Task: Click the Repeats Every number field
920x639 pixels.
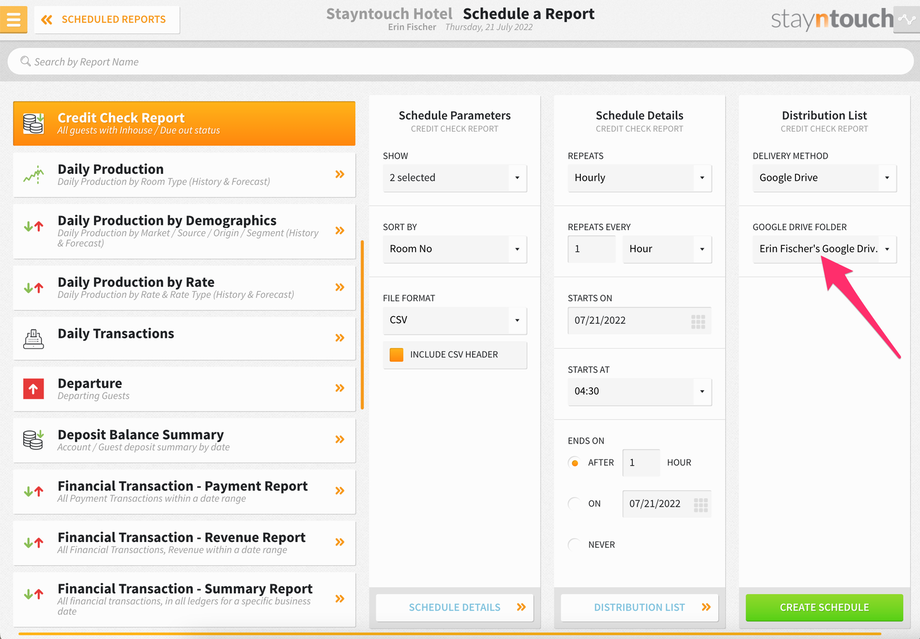Action: pos(591,249)
